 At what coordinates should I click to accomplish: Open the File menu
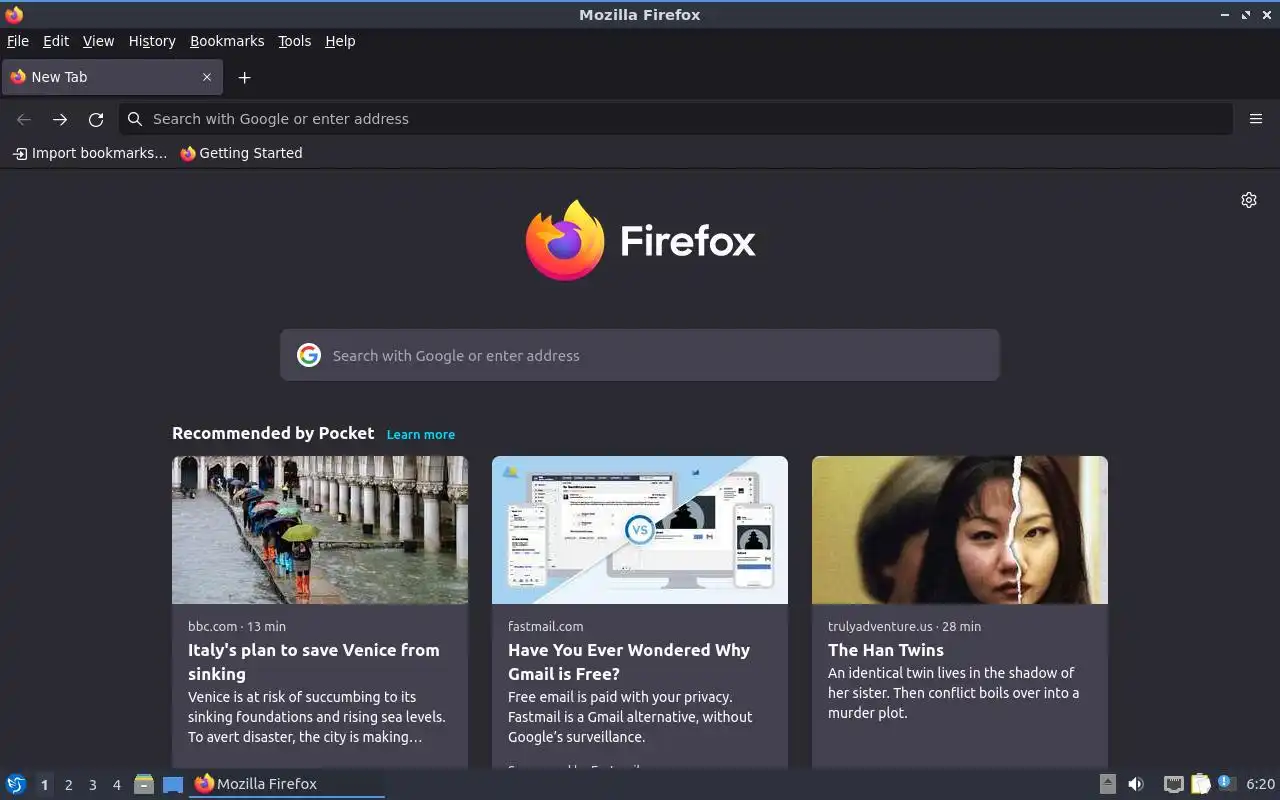pyautogui.click(x=18, y=41)
